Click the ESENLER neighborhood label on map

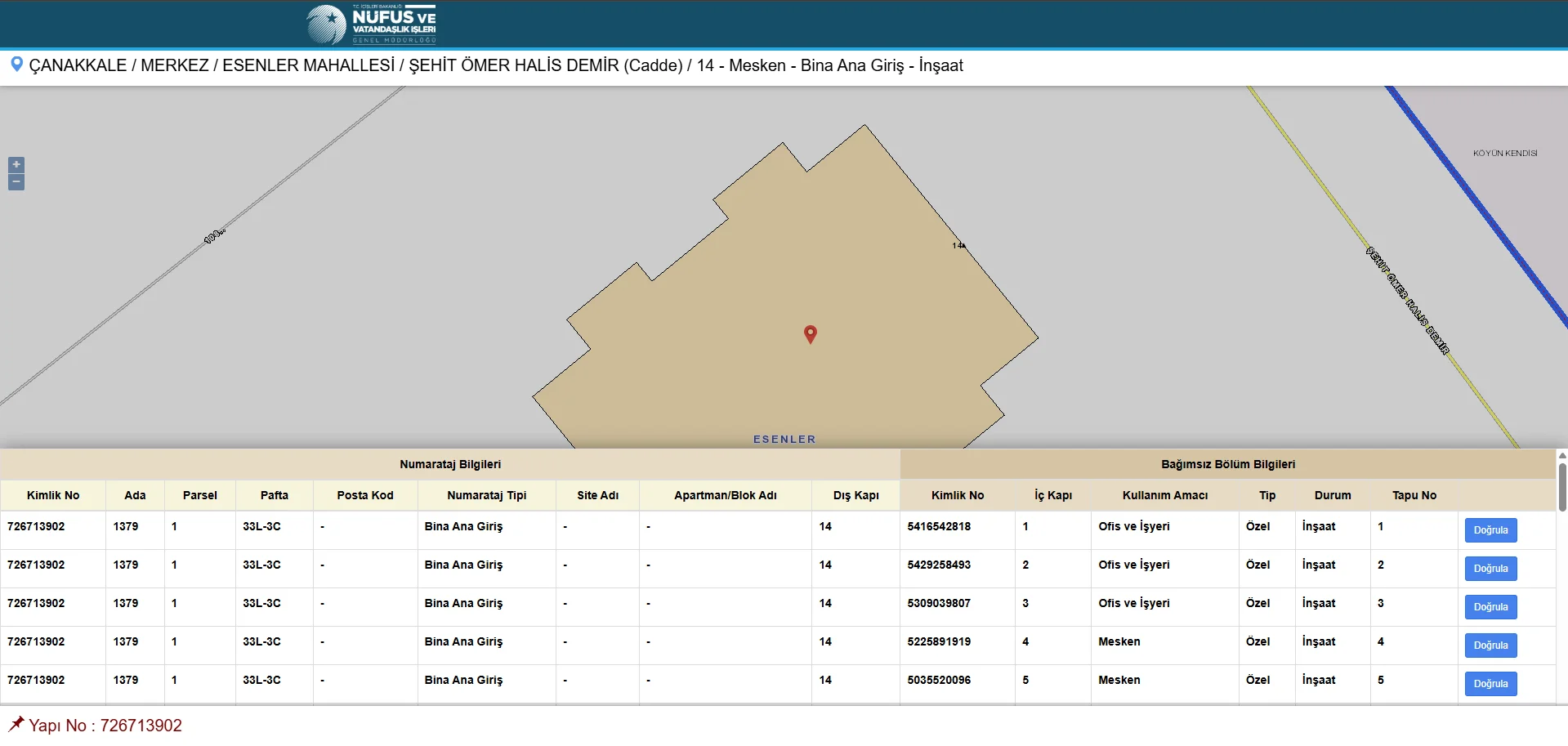784,440
